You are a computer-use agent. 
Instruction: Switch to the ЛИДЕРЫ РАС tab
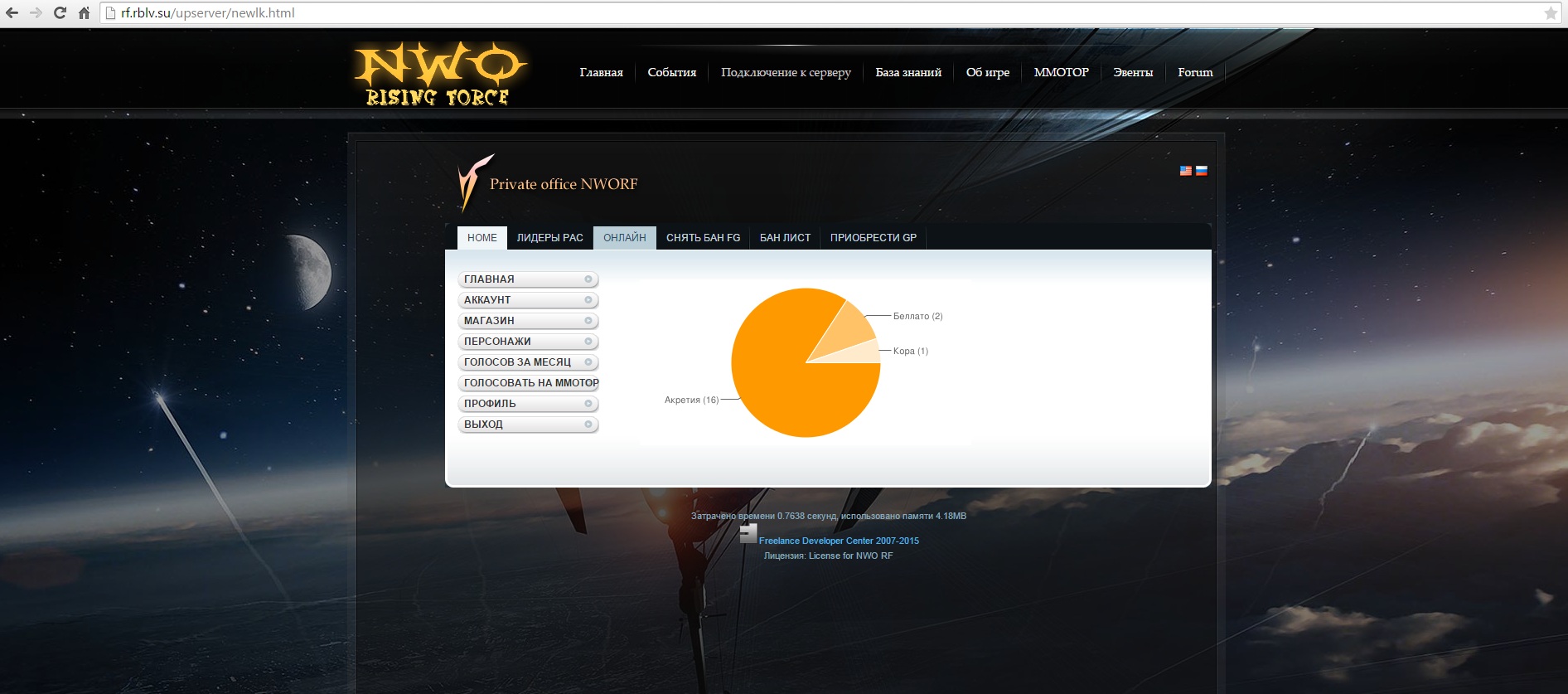pos(549,238)
